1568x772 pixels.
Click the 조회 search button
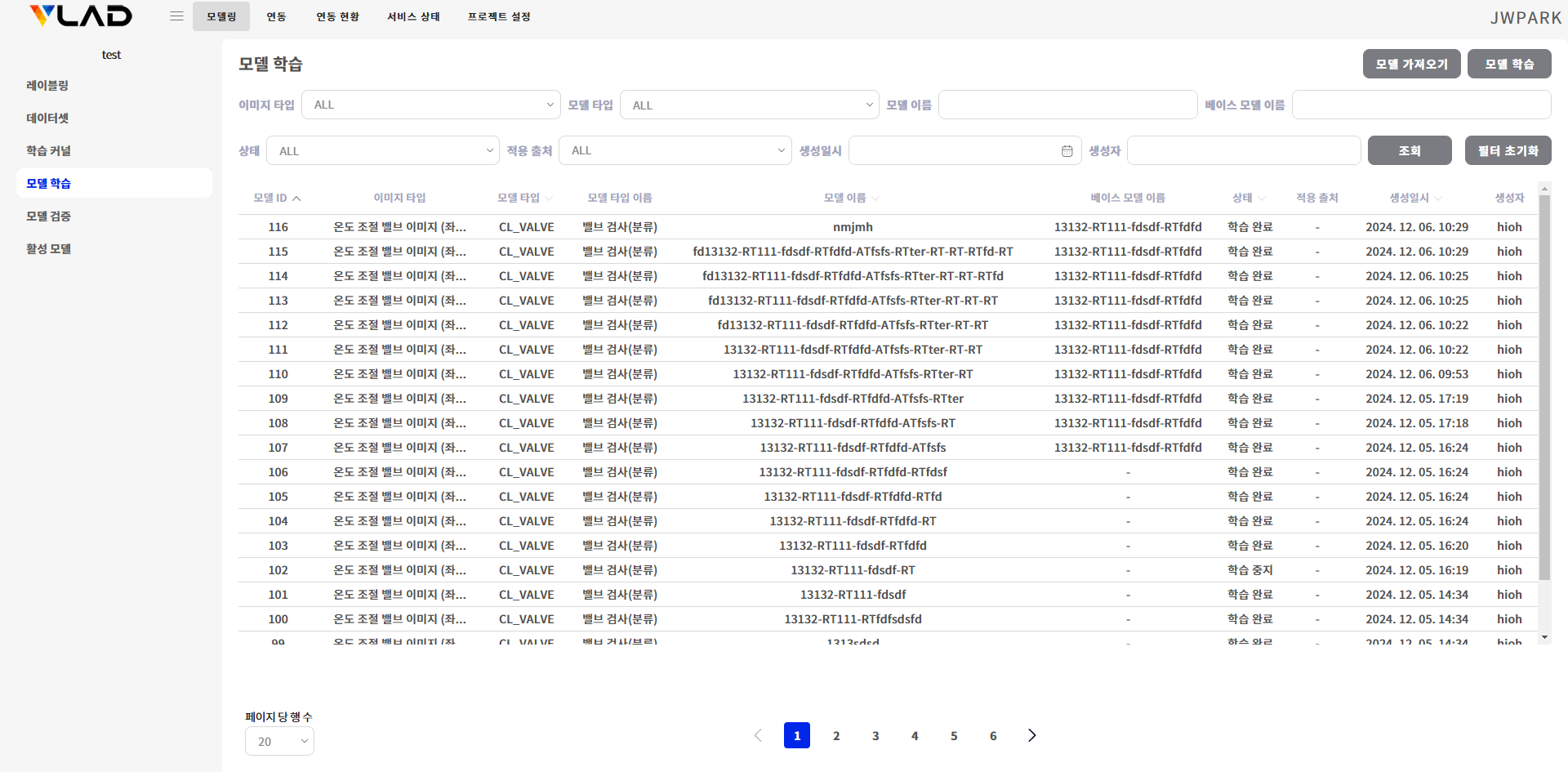(x=1410, y=150)
